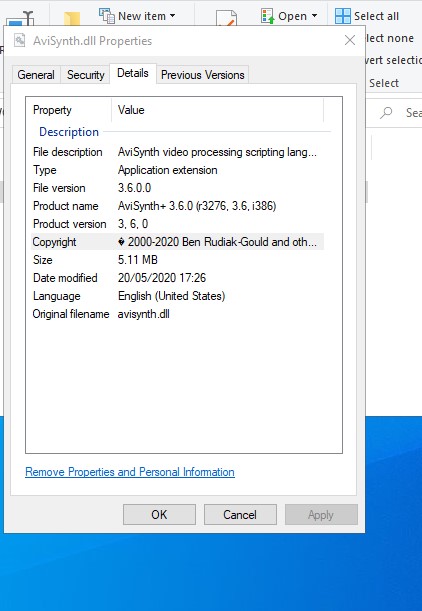Close the AviSynth.dll Properties dialog
Image resolution: width=422 pixels, height=611 pixels.
pyautogui.click(x=350, y=40)
